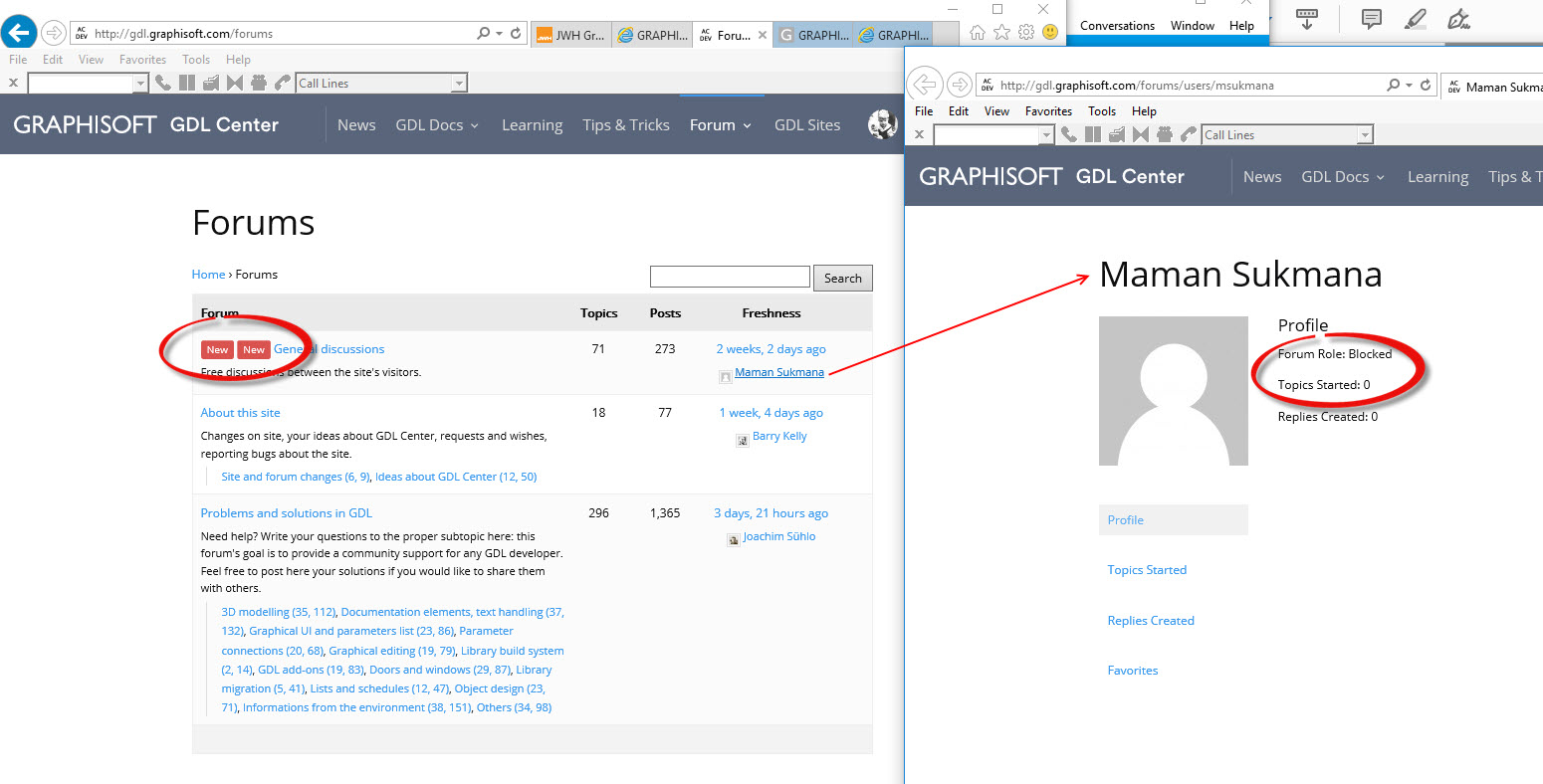Image resolution: width=1543 pixels, height=784 pixels.
Task: Click the speech bubble comment icon
Action: coord(1371,19)
